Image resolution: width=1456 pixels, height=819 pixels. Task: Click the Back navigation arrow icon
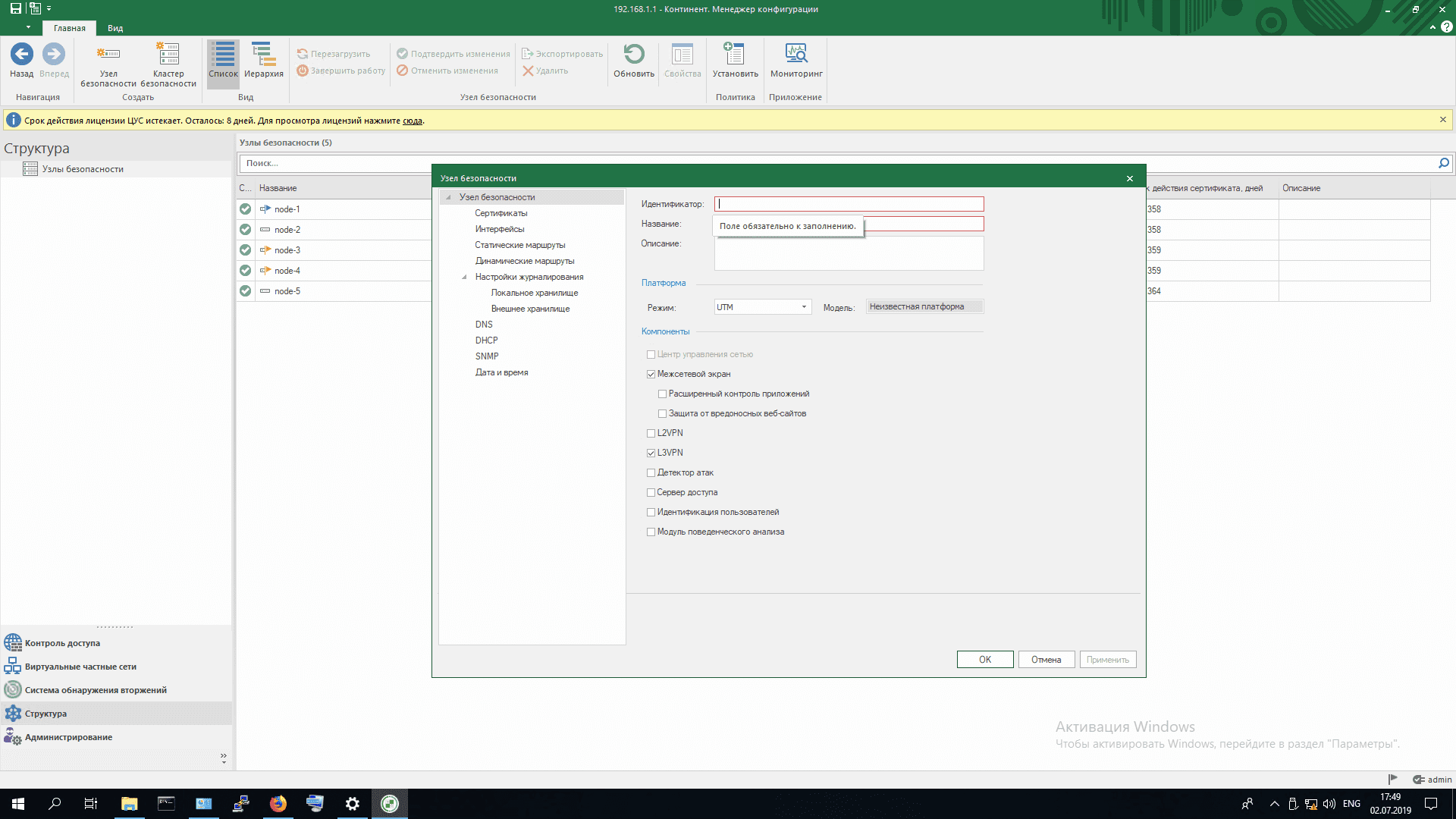[21, 55]
